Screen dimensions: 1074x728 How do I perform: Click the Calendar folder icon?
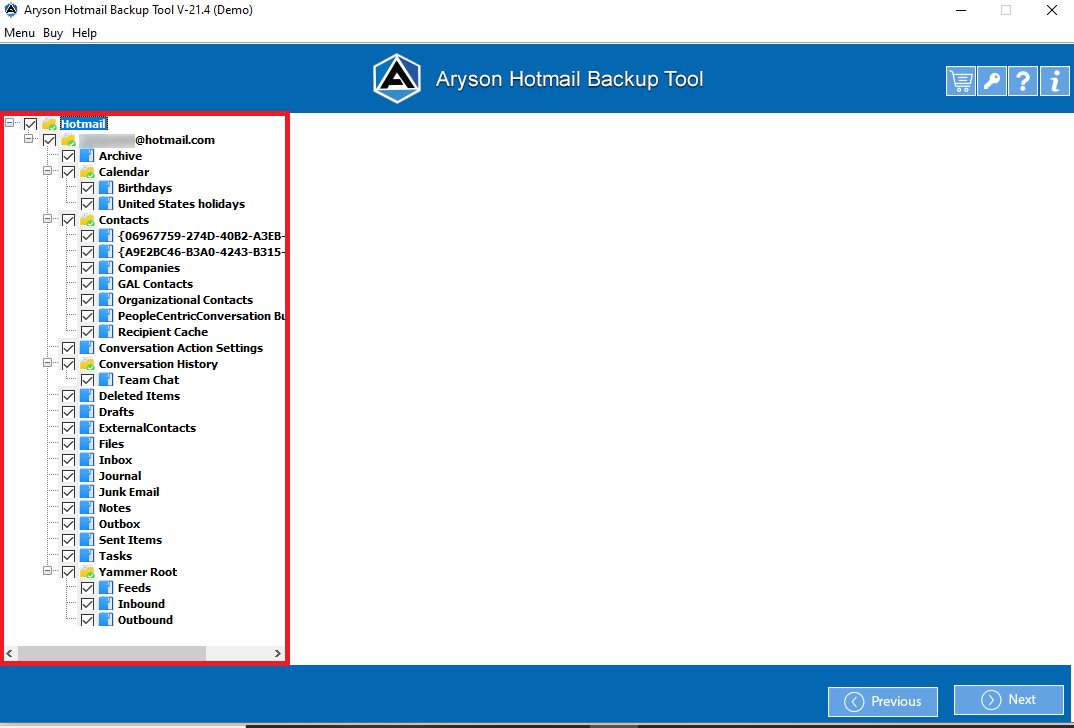[x=87, y=172]
